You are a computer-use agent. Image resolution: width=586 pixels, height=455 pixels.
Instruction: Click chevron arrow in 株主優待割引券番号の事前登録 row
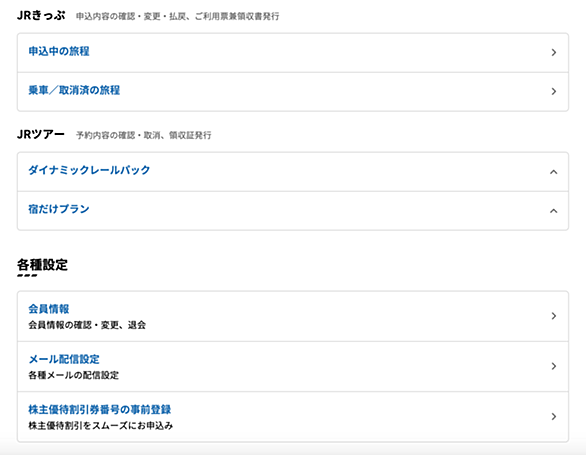click(554, 416)
